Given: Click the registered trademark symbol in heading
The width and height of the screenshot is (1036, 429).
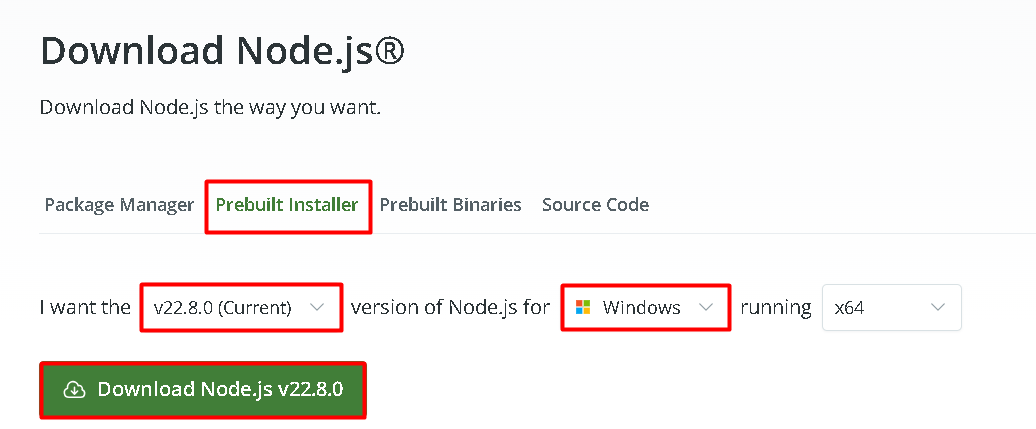Looking at the screenshot, I should 389,48.
